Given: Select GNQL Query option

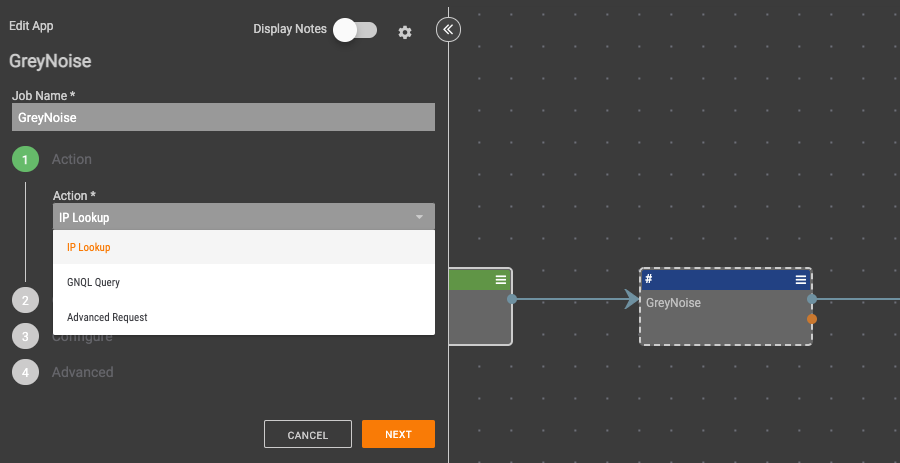Looking at the screenshot, I should (x=244, y=282).
